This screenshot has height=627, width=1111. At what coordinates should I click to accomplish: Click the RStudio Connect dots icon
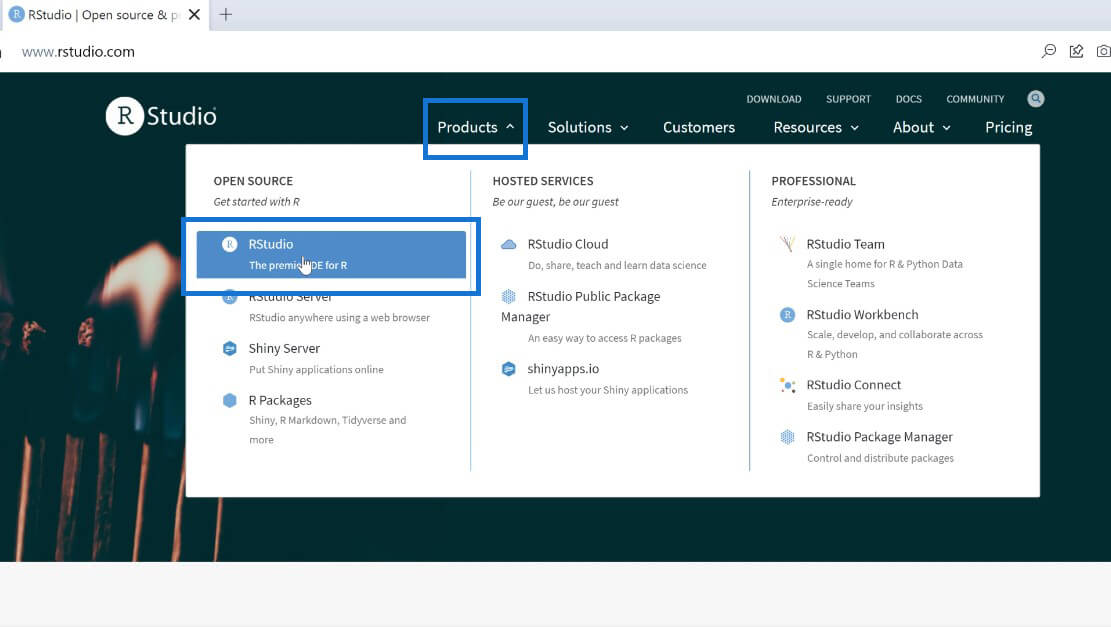pos(787,385)
